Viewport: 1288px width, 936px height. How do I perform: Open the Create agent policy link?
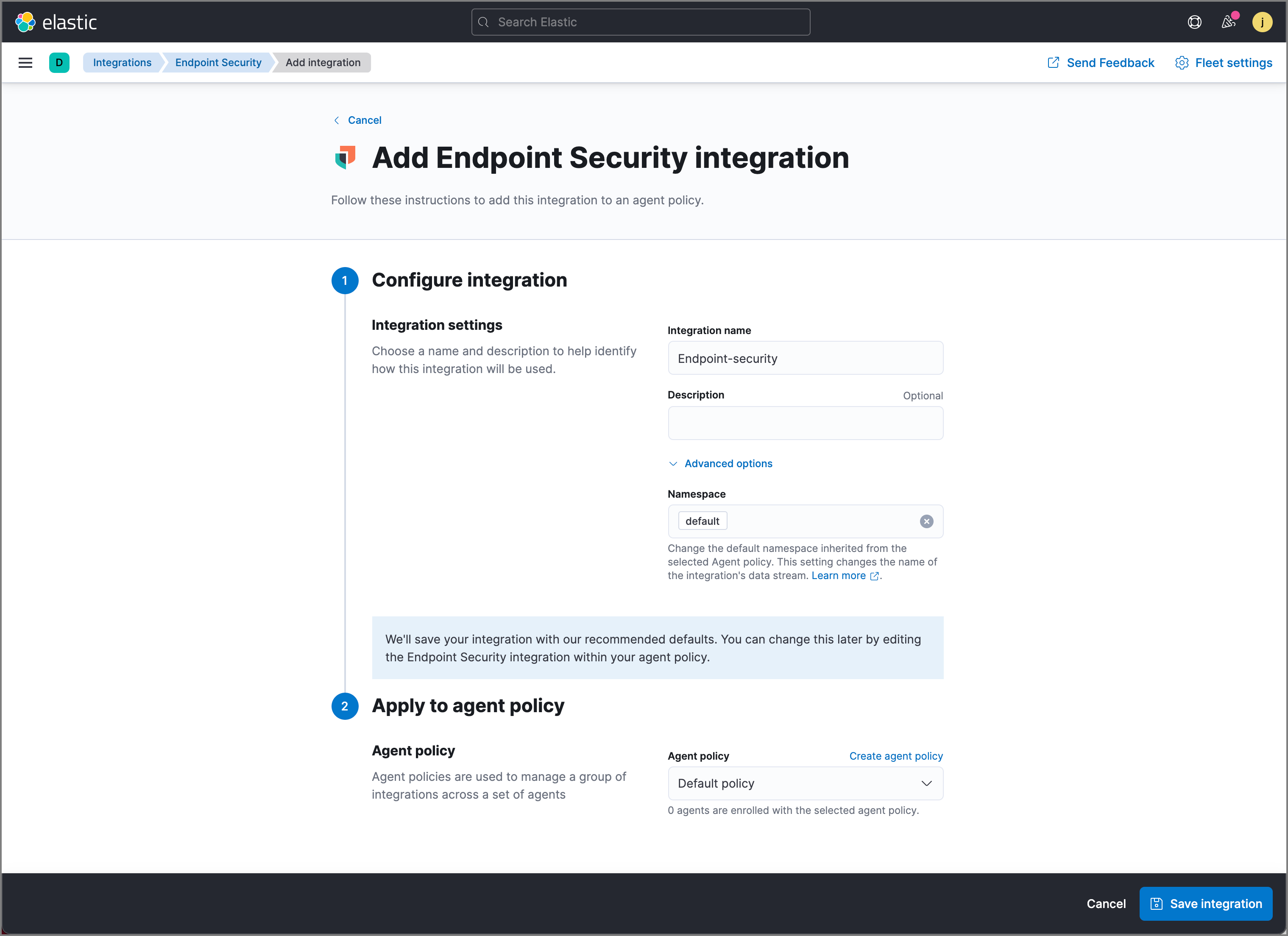coord(895,756)
